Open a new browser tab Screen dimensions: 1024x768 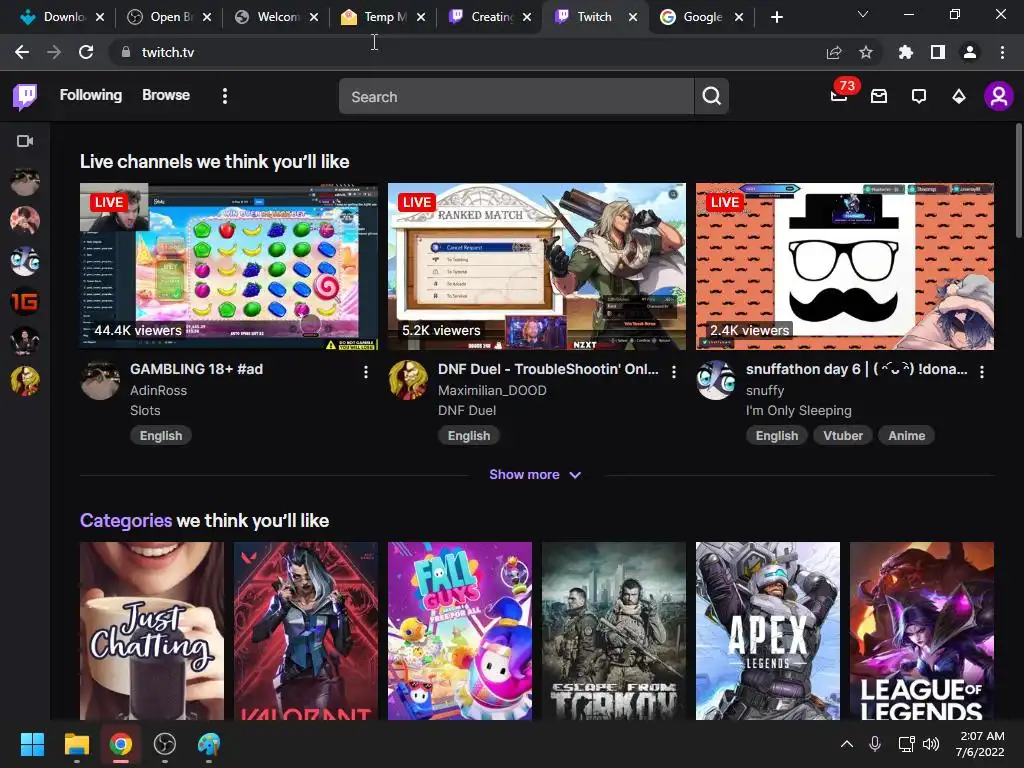coord(776,17)
